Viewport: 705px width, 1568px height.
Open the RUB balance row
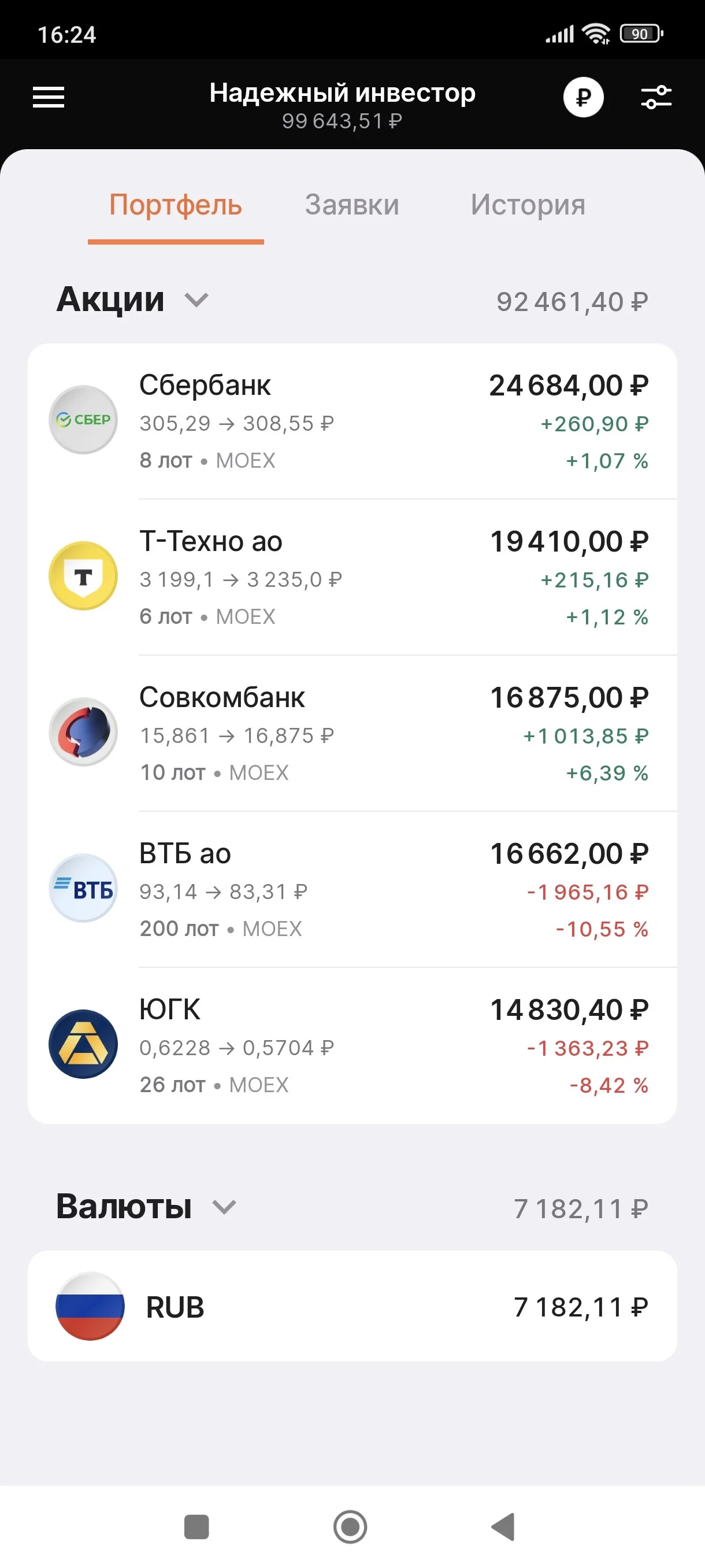(352, 1306)
